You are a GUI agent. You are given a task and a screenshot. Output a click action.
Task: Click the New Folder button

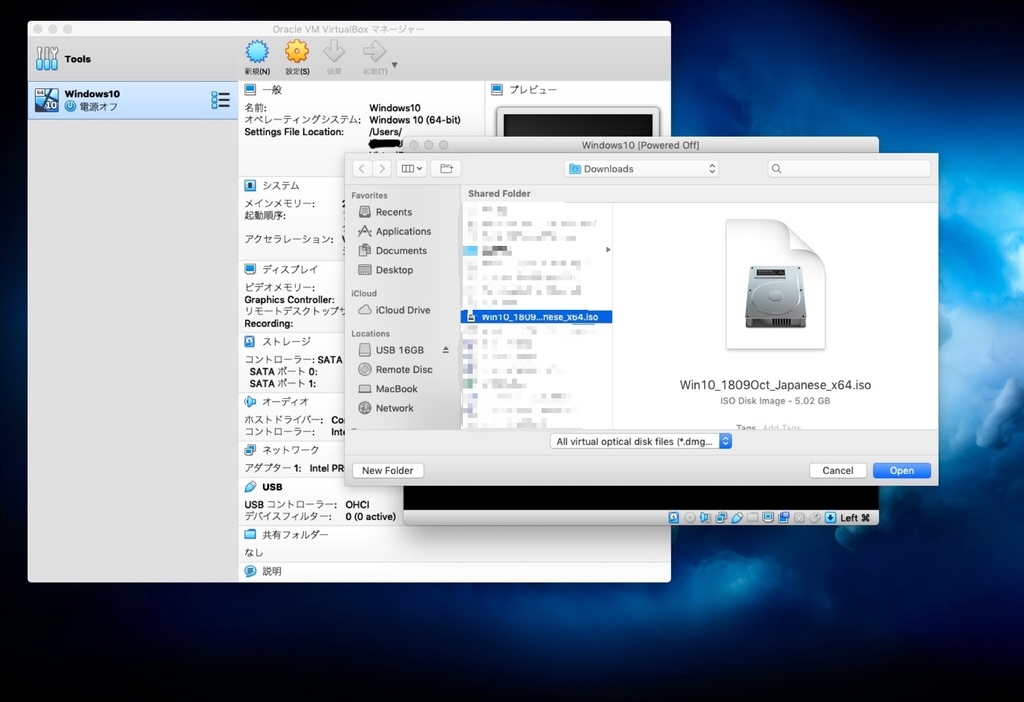pyautogui.click(x=388, y=470)
